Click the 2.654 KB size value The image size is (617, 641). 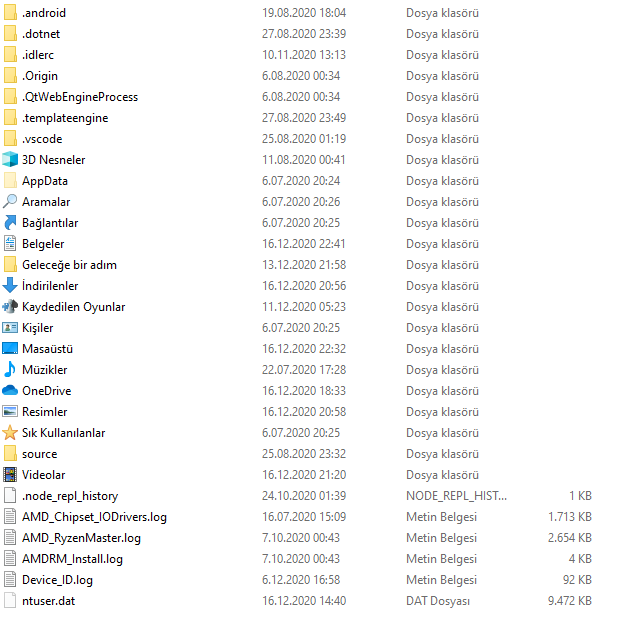[570, 538]
